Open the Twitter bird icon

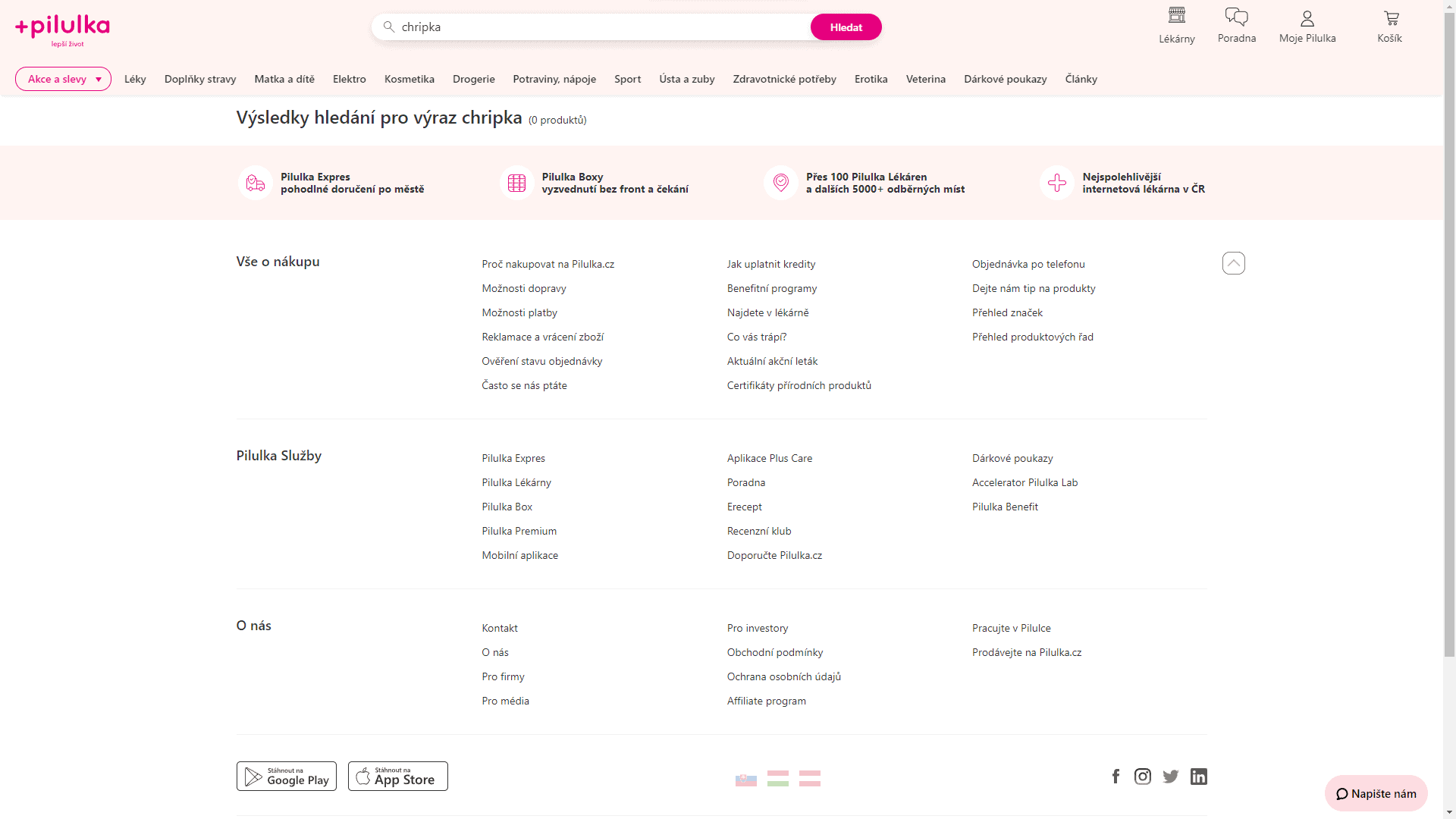[x=1170, y=777]
